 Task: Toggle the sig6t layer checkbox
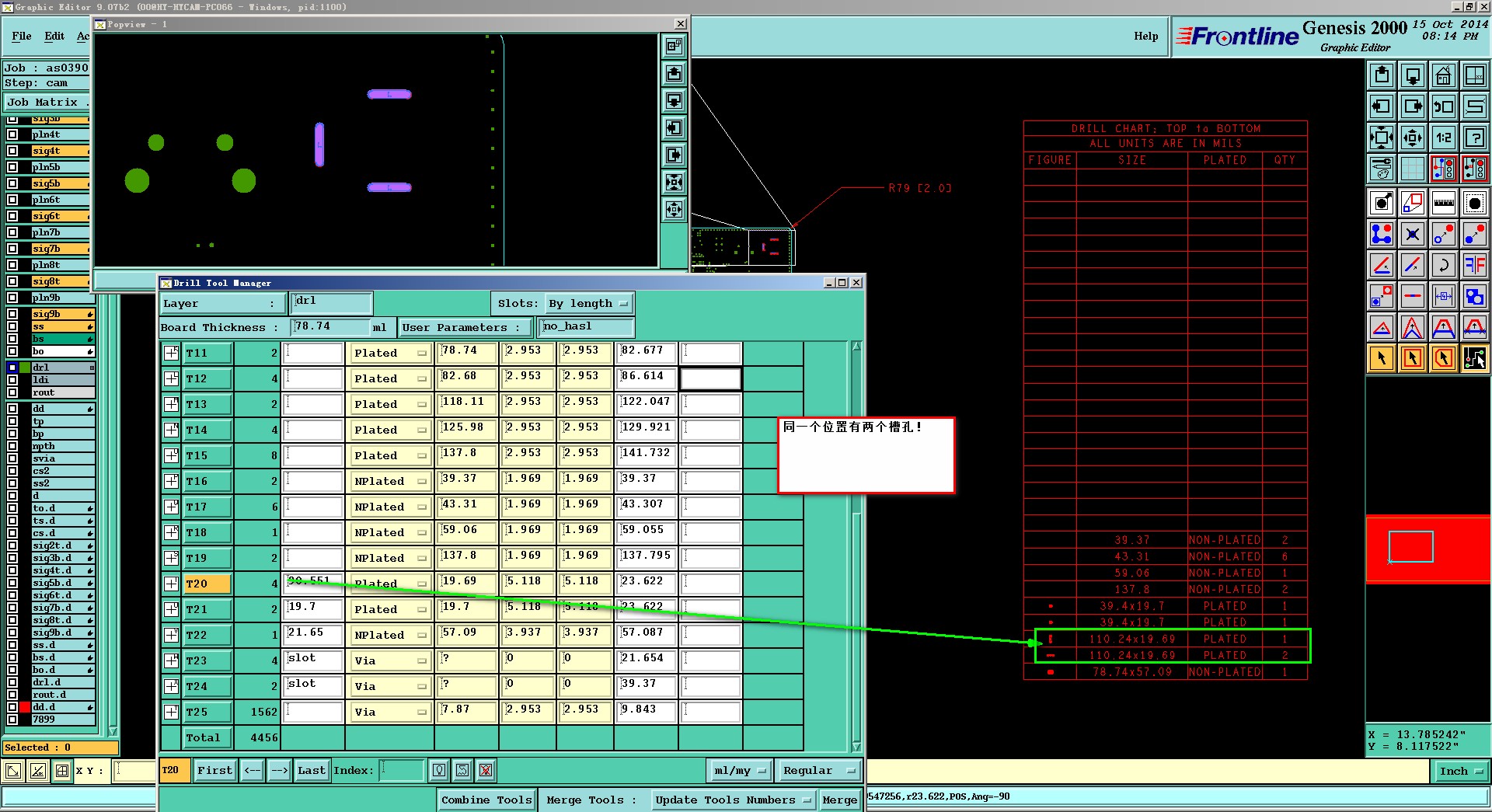pos(12,216)
